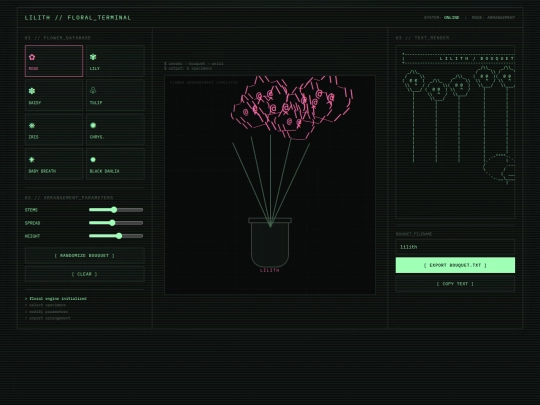
Task: Click the 'HEIGHT' parameter label
Action: click(32, 236)
